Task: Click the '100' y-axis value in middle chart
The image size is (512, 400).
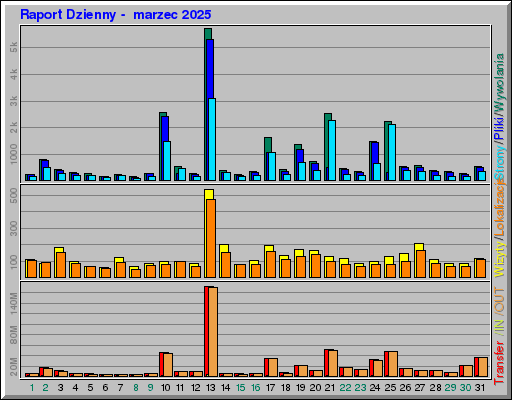Action: tap(14, 262)
